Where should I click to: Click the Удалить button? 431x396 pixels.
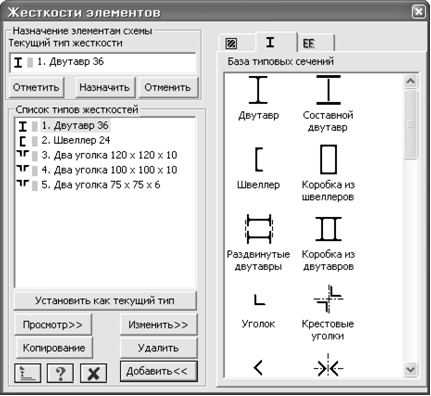(159, 348)
